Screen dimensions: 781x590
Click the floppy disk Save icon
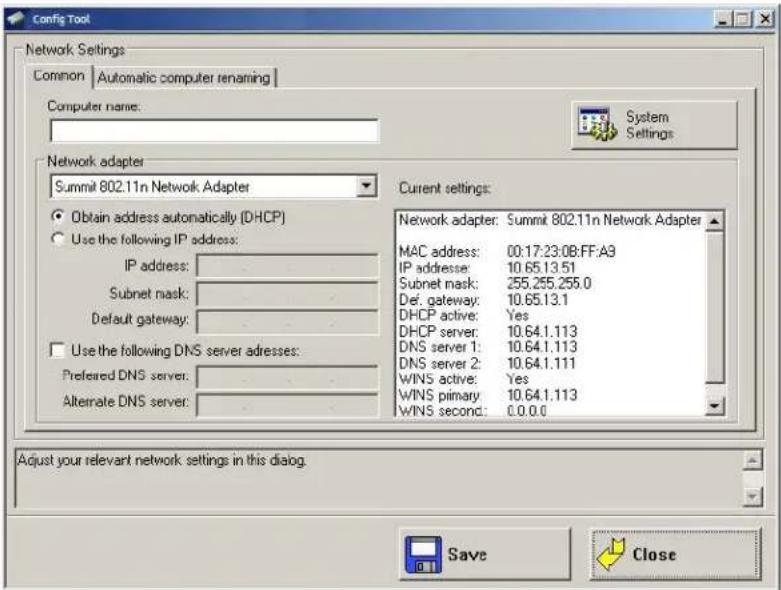[423, 554]
